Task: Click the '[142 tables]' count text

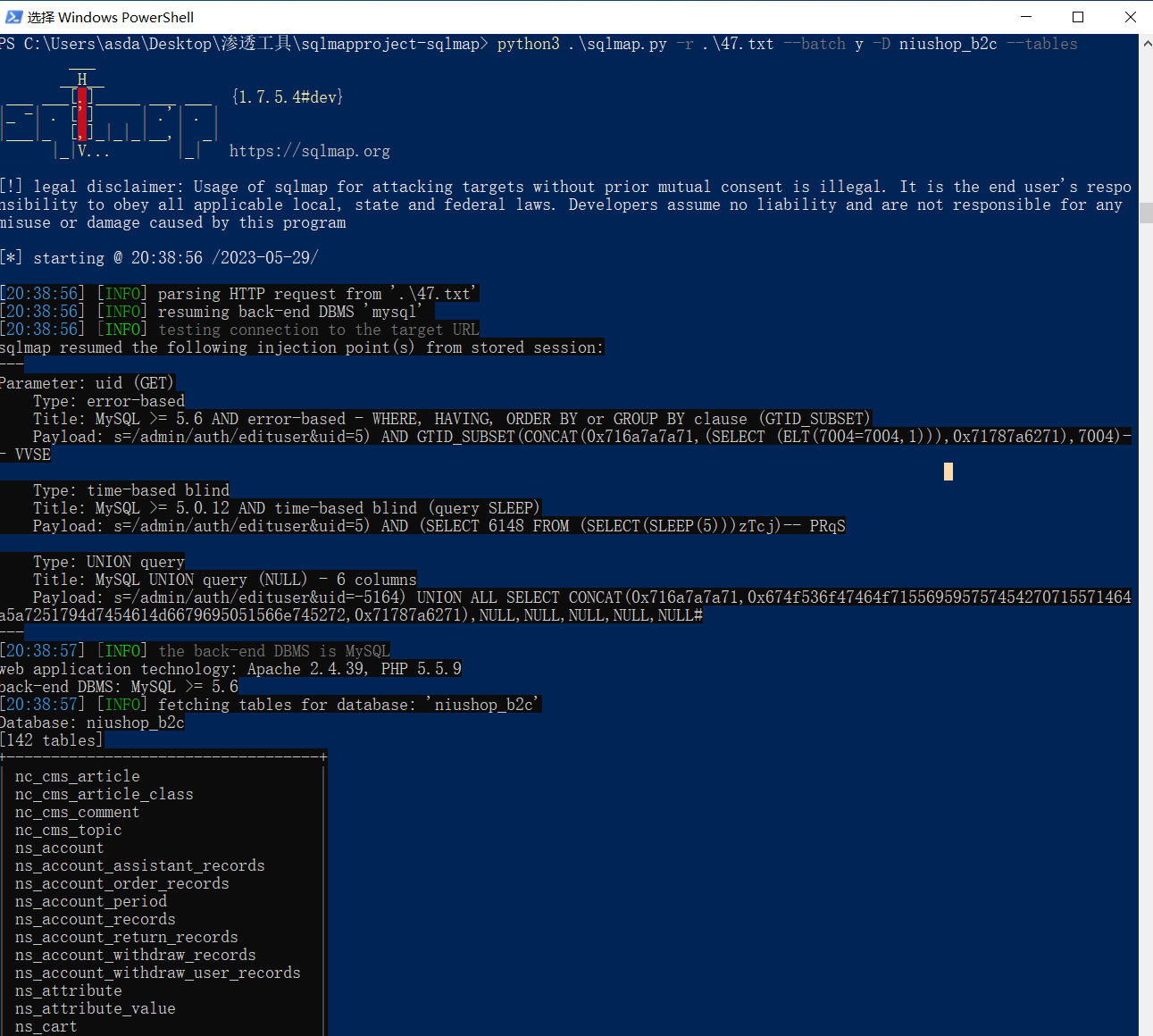Action: click(x=52, y=740)
